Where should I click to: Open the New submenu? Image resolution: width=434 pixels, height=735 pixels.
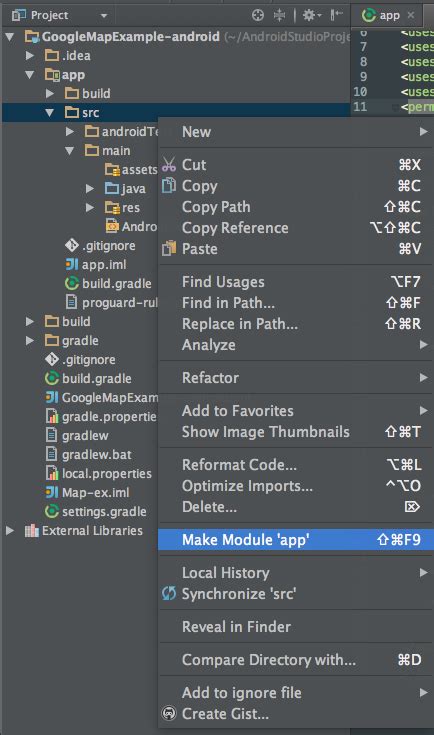294,132
